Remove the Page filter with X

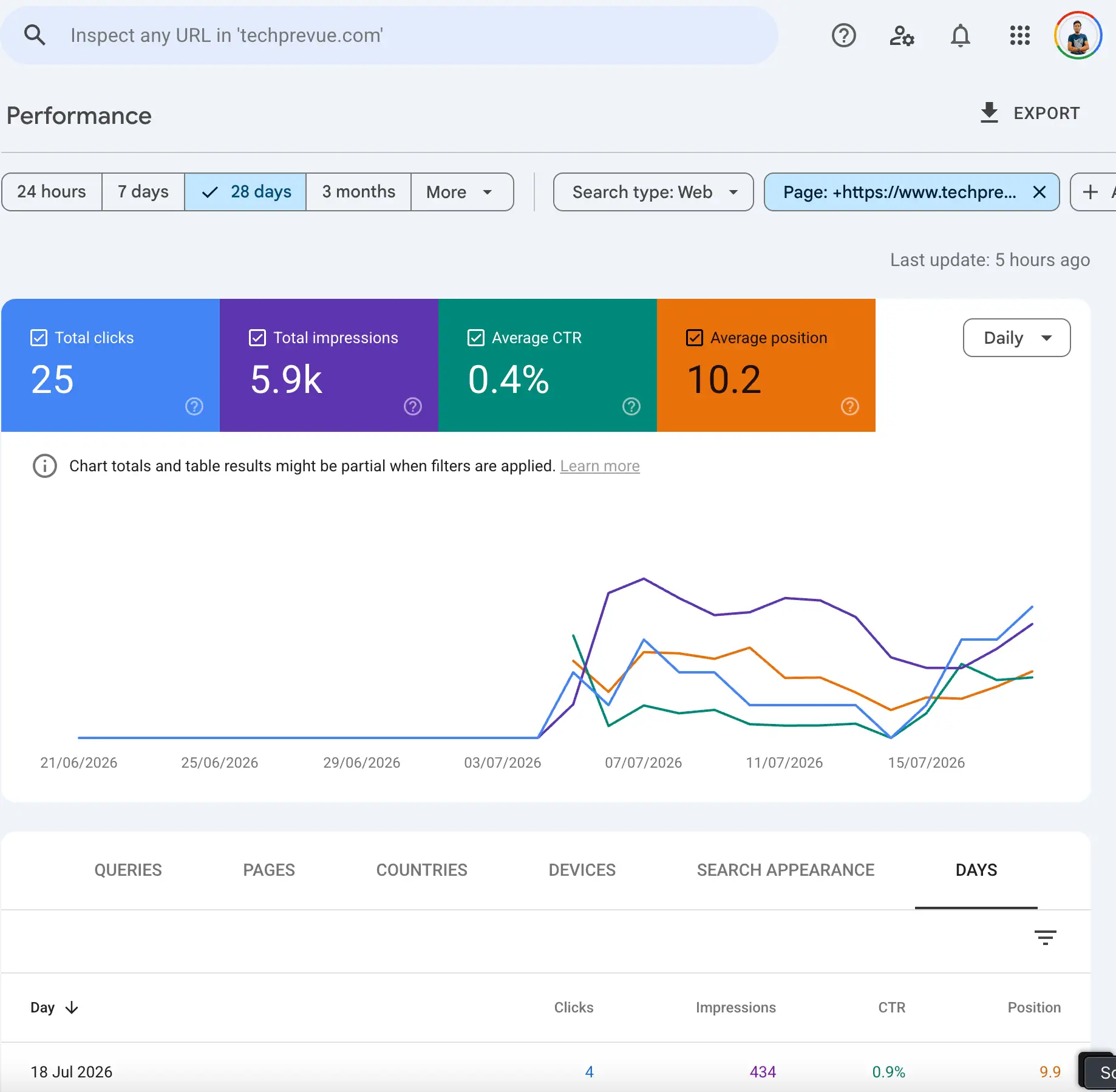(1039, 192)
